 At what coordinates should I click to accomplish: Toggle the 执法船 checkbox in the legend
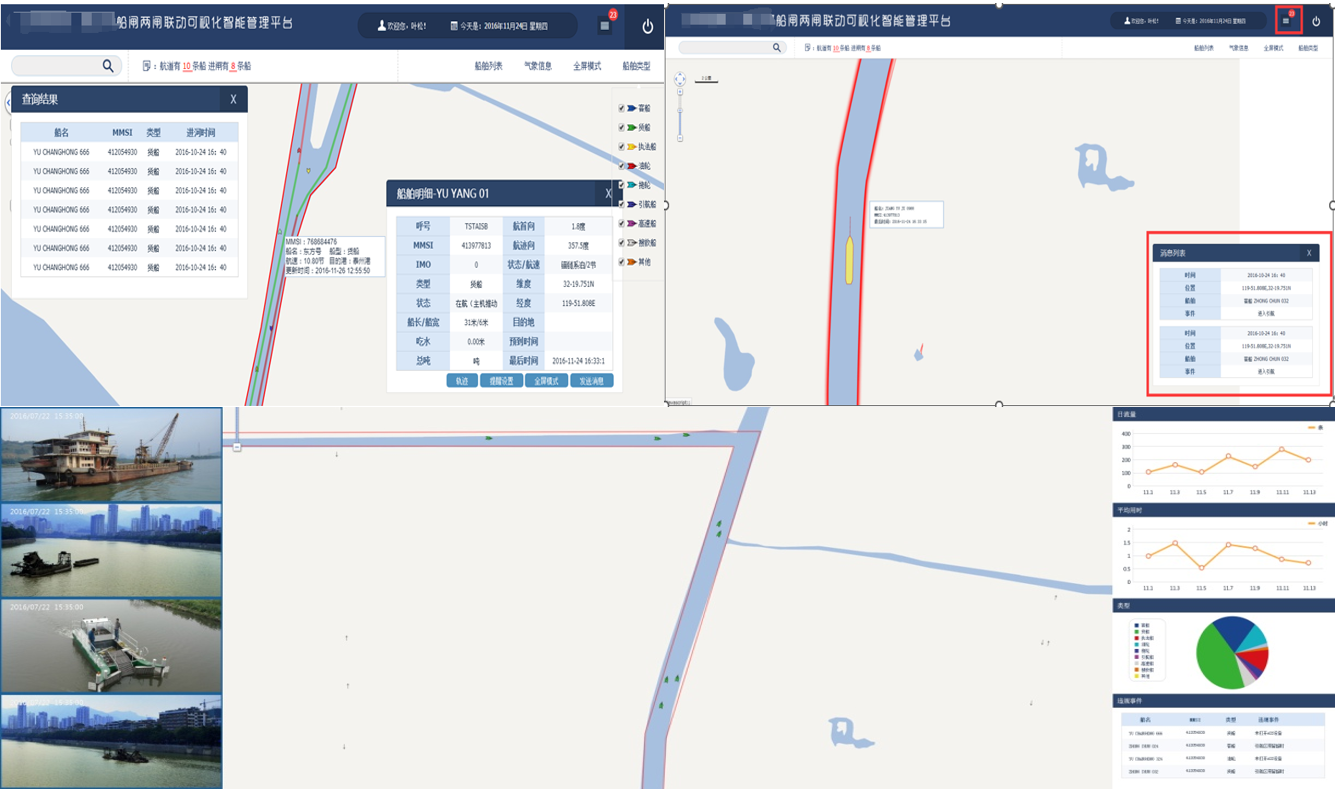pyautogui.click(x=621, y=146)
